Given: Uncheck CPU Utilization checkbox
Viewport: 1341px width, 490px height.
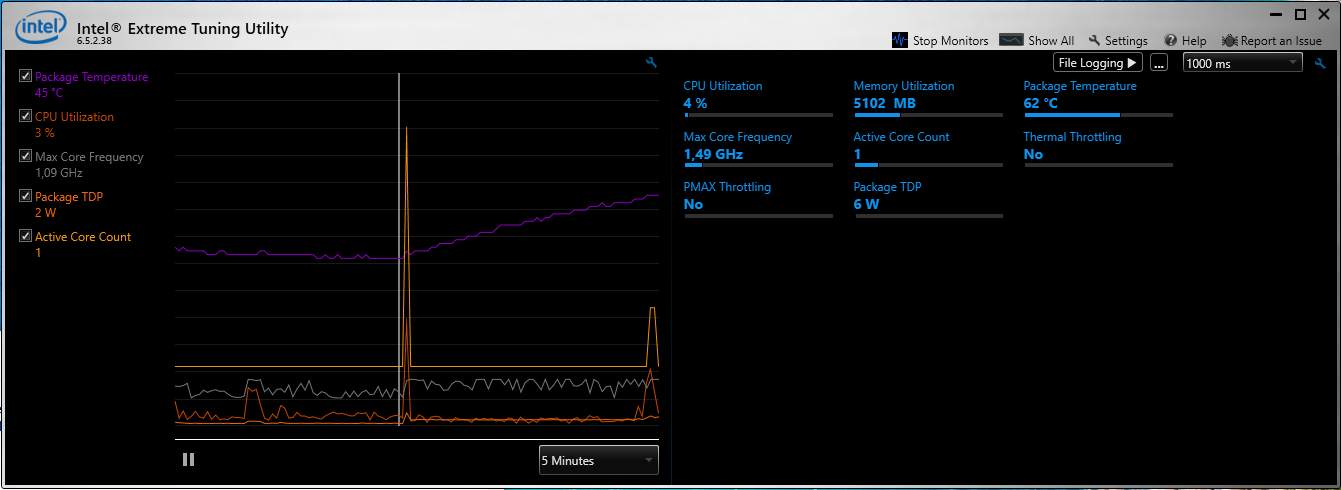Looking at the screenshot, I should [26, 116].
